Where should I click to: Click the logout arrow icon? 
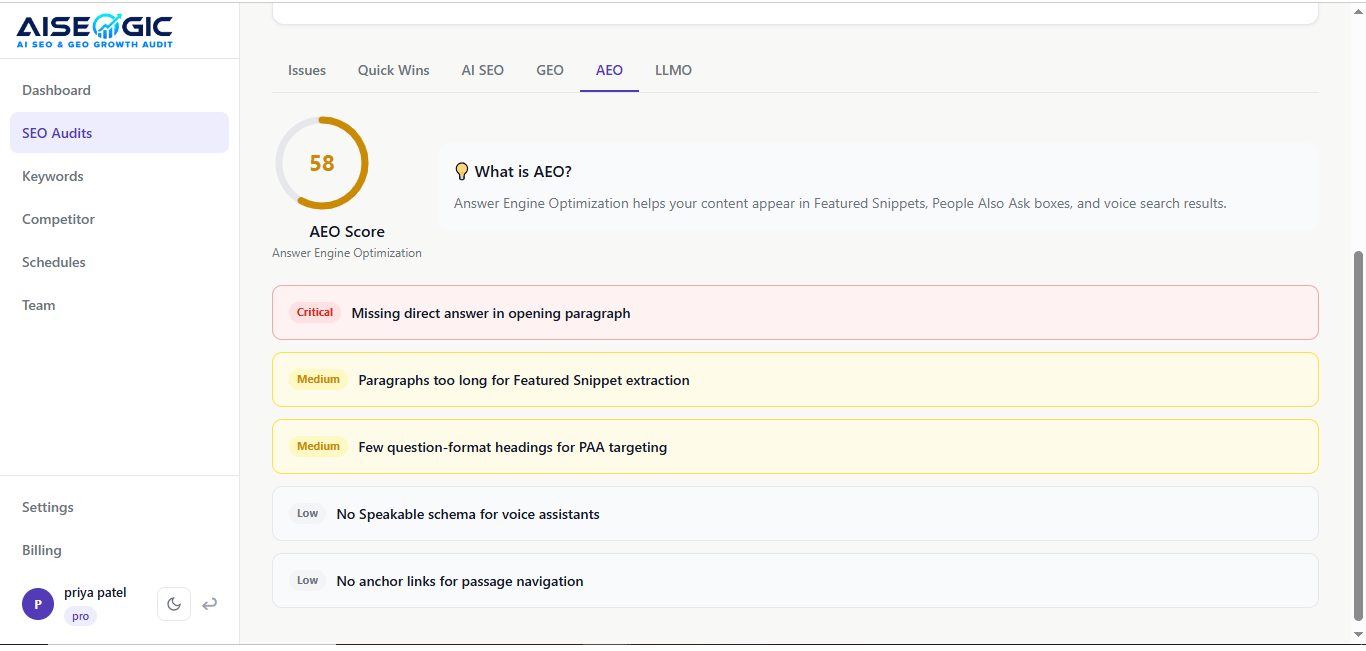point(210,604)
